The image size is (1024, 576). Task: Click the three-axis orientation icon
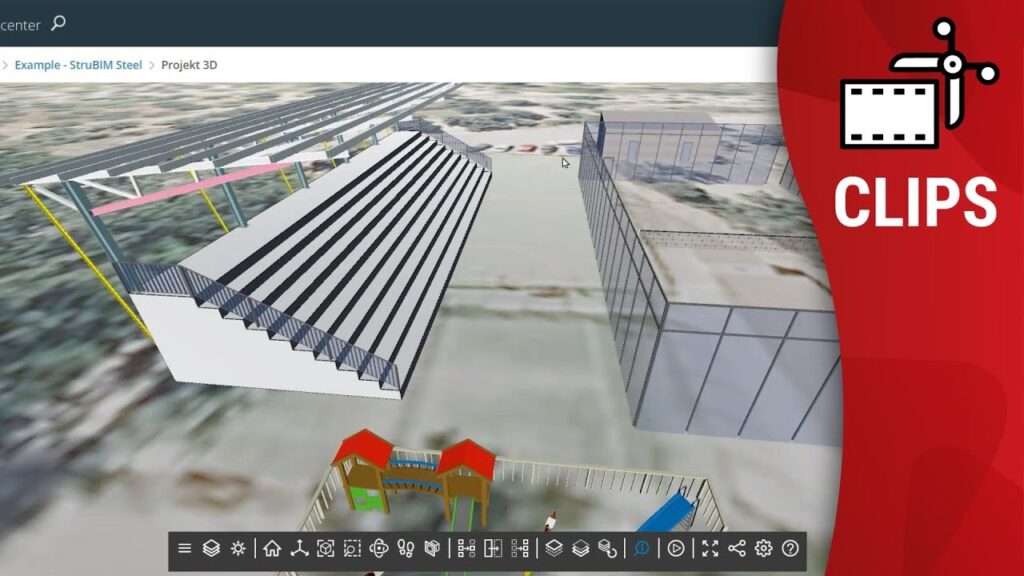(x=299, y=548)
